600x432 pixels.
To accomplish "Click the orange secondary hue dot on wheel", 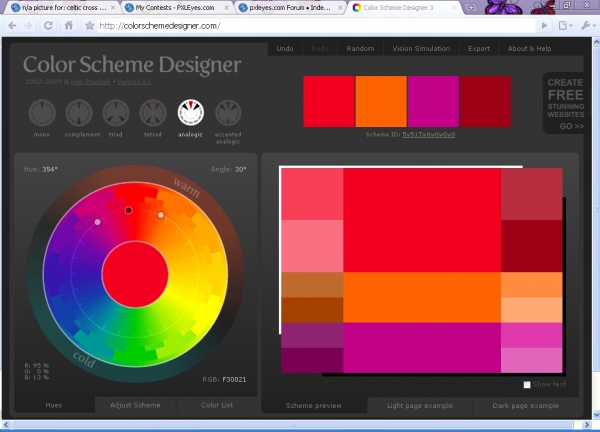I will tap(161, 215).
